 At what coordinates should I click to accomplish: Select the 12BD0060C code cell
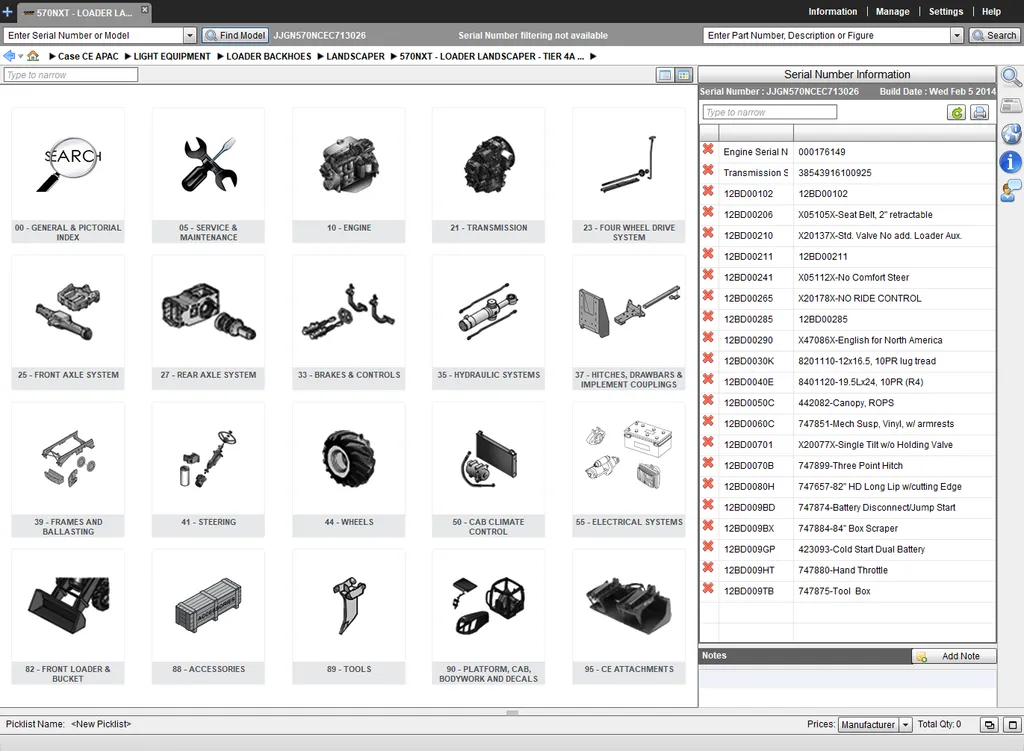click(749, 424)
